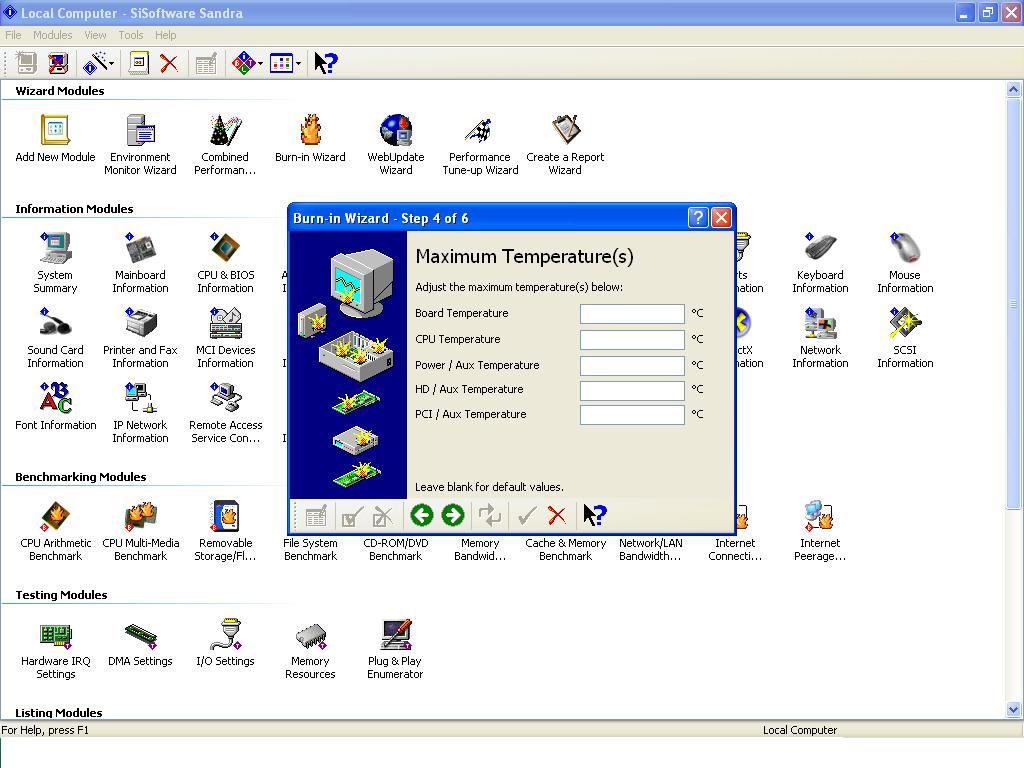The image size is (1024, 768).
Task: Select CD-ROM/DVD Benchmark icon
Action: click(396, 549)
